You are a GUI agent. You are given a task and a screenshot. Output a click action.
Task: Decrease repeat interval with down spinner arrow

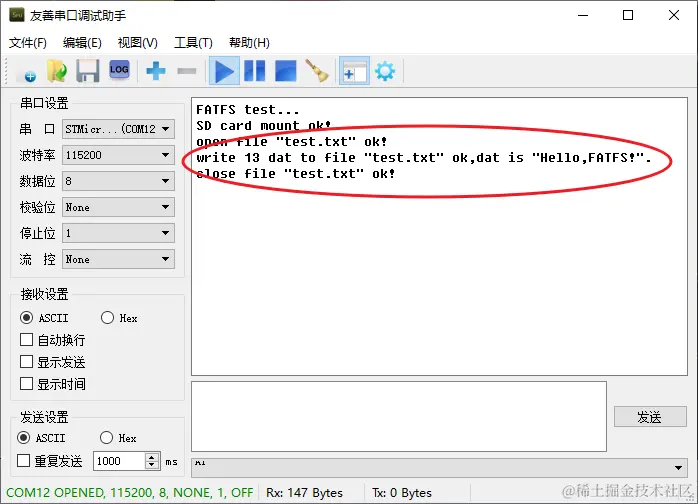pyautogui.click(x=152, y=465)
